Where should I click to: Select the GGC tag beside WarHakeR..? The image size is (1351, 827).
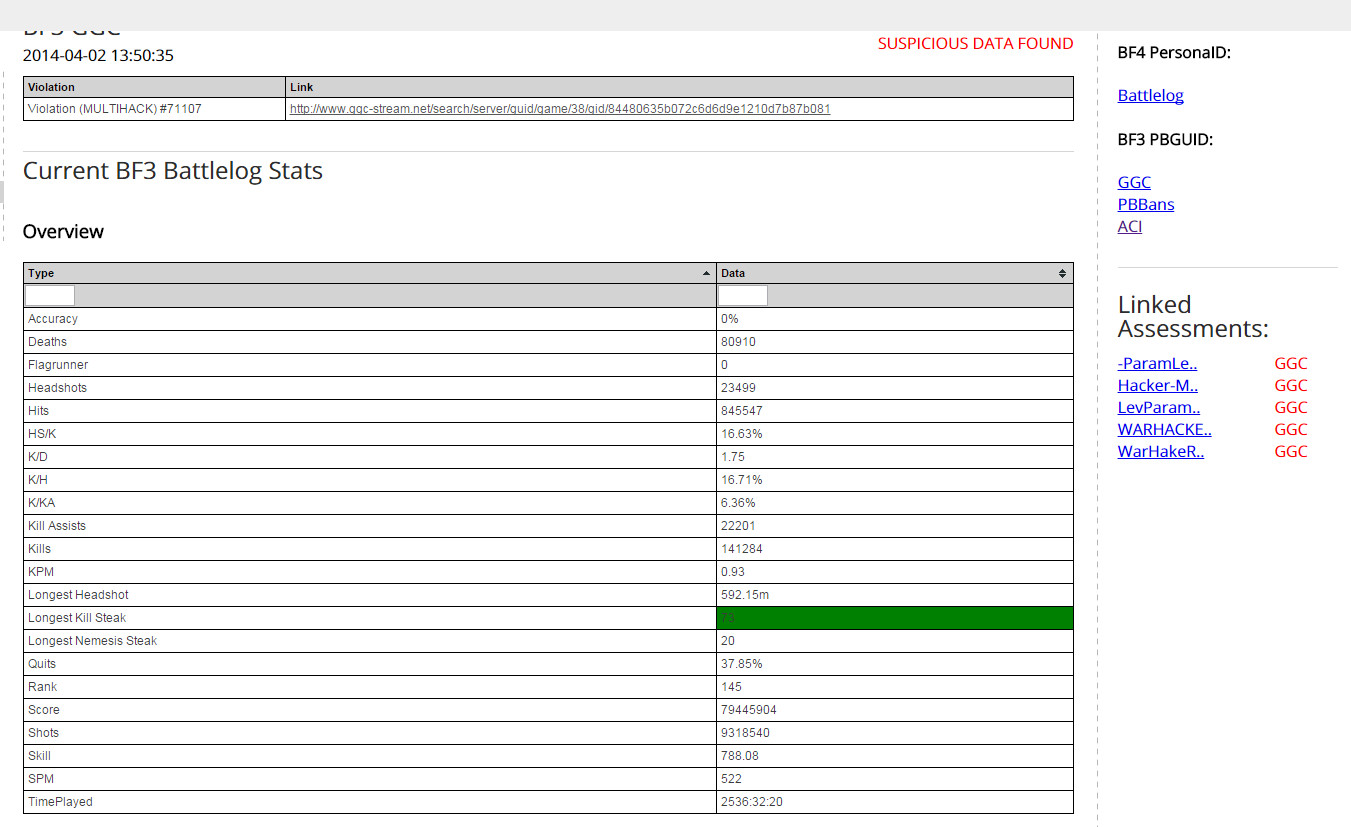1291,452
